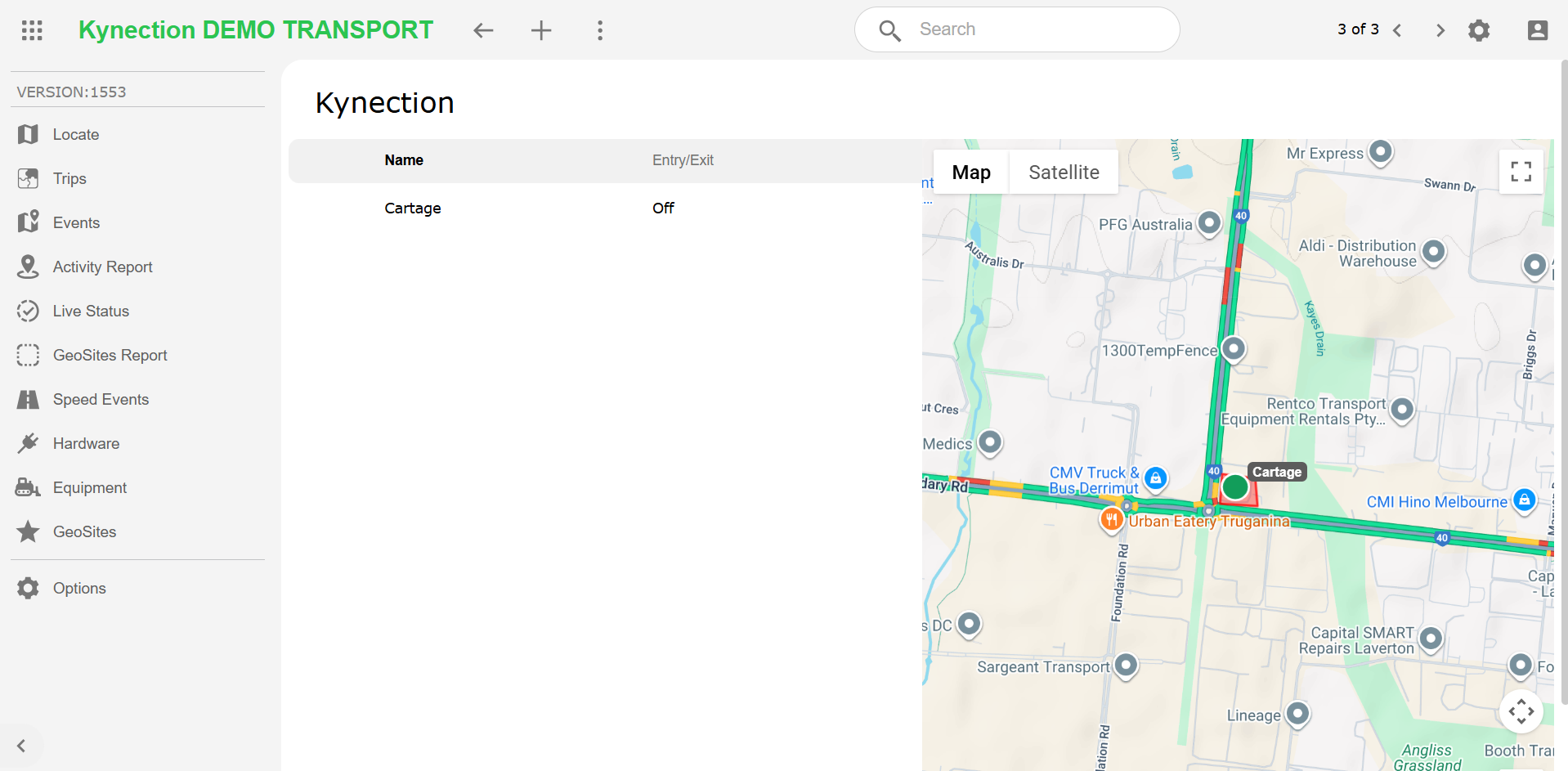
Task: Click the map pan control icon
Action: click(x=1521, y=711)
